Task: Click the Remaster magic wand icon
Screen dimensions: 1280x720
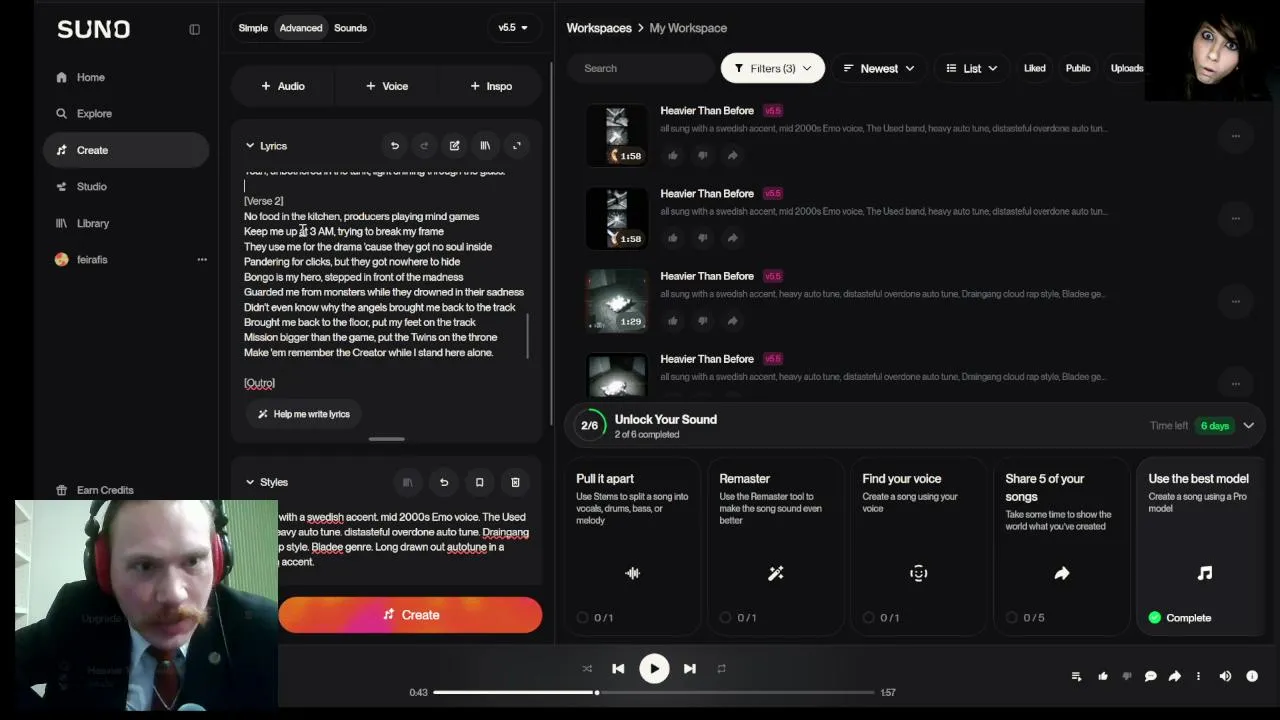Action: tap(776, 573)
